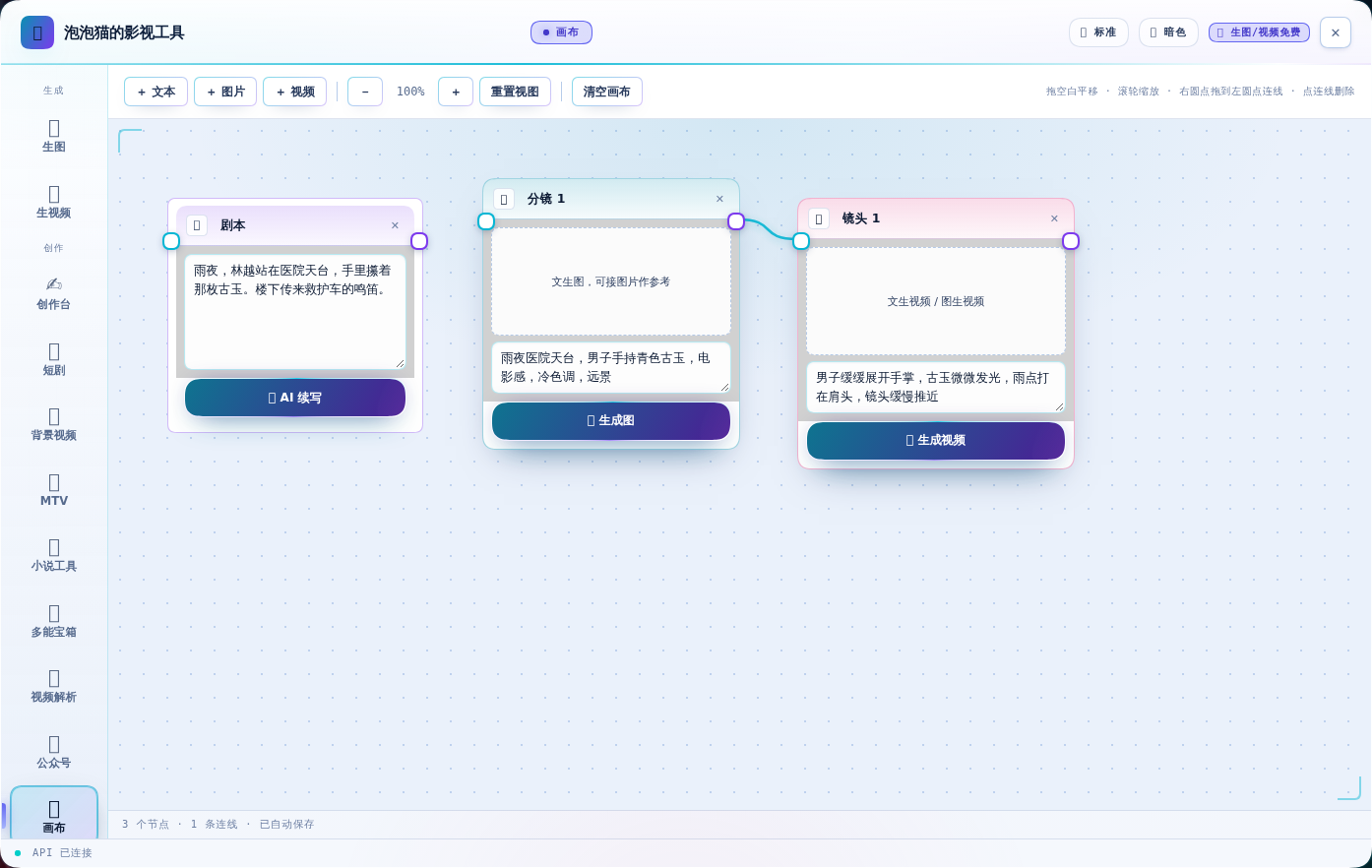Switch to 标准 theme
The image size is (1372, 868).
point(1098,32)
